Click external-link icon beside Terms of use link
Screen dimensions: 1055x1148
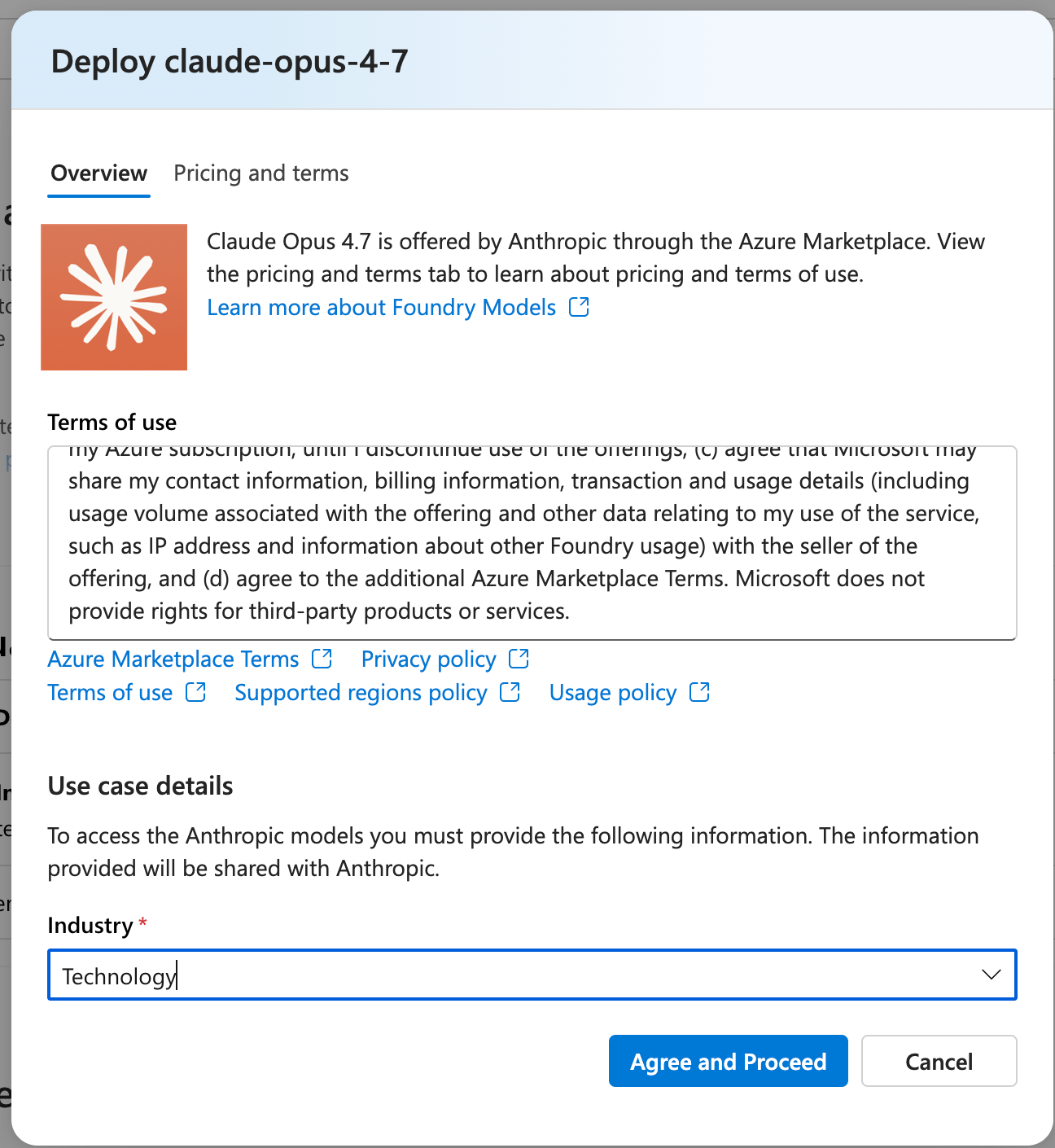[x=195, y=692]
